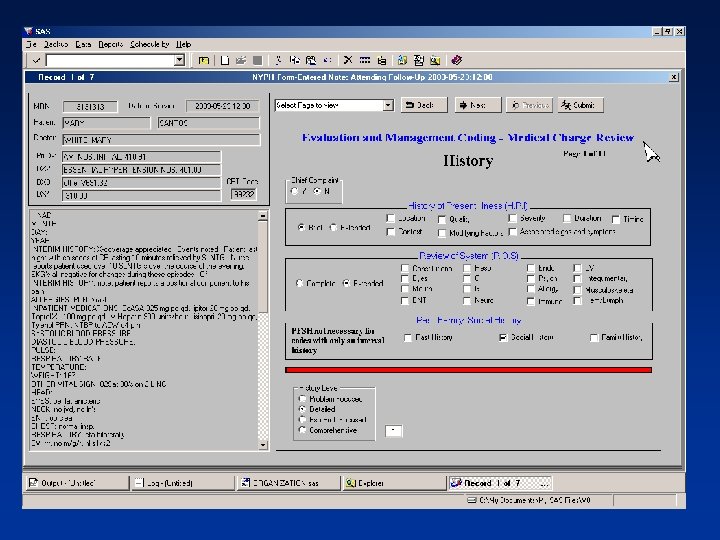This screenshot has height=540, width=720.
Task: Click the first yellow icon after command box
Action: click(203, 60)
